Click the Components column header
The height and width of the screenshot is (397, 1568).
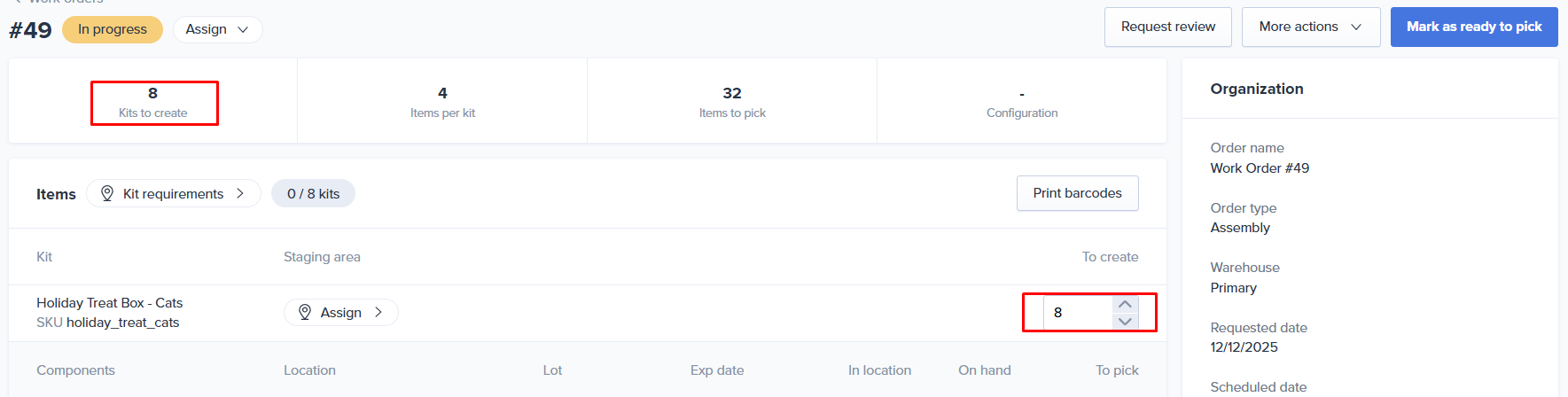coord(75,370)
